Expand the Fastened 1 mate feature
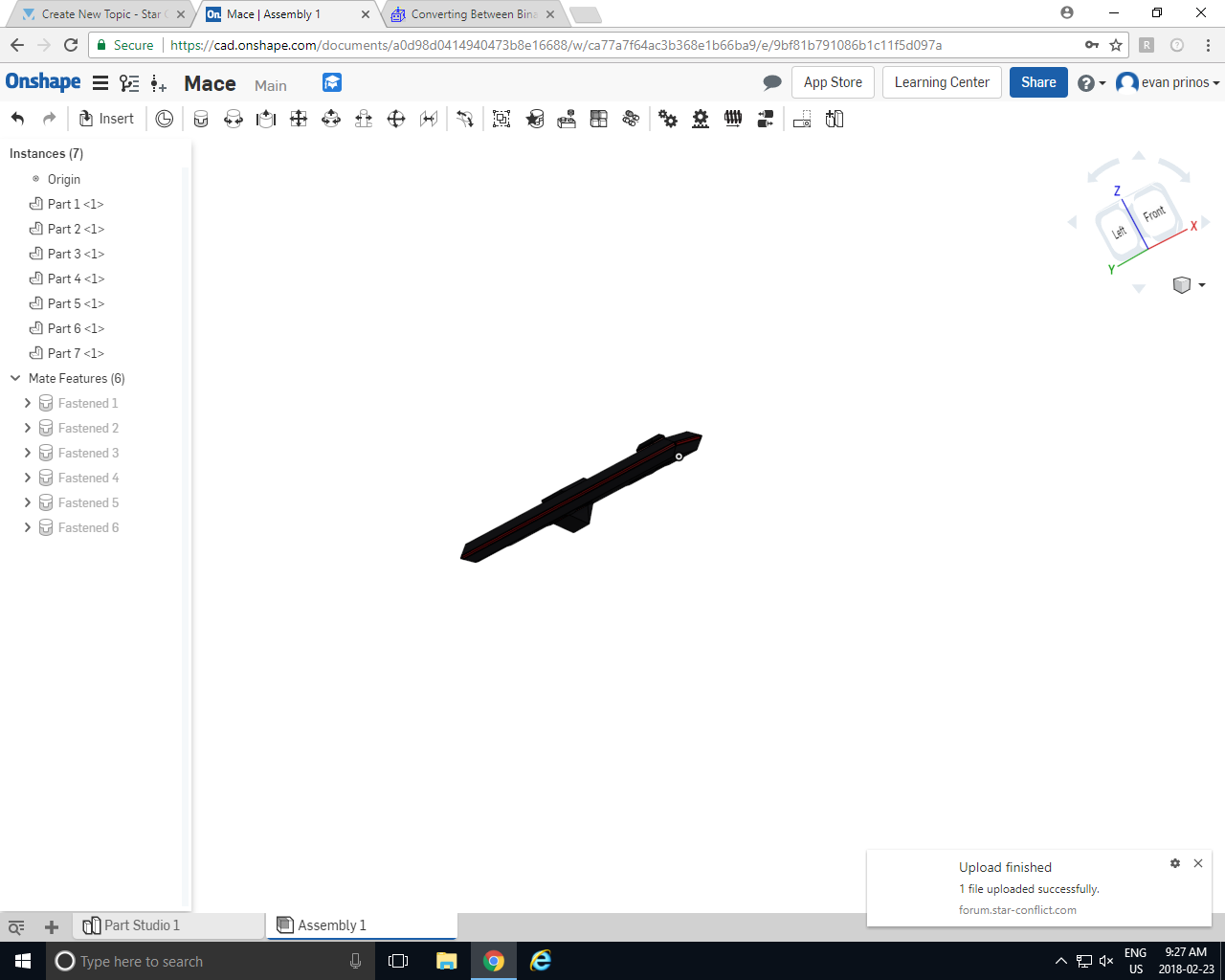 click(x=27, y=403)
